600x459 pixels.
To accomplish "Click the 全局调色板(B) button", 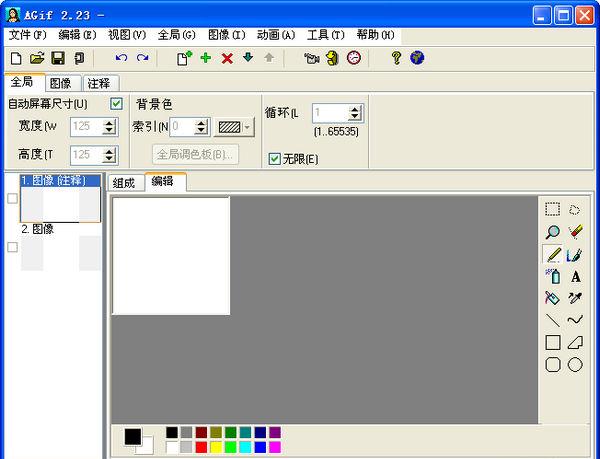I will (195, 155).
